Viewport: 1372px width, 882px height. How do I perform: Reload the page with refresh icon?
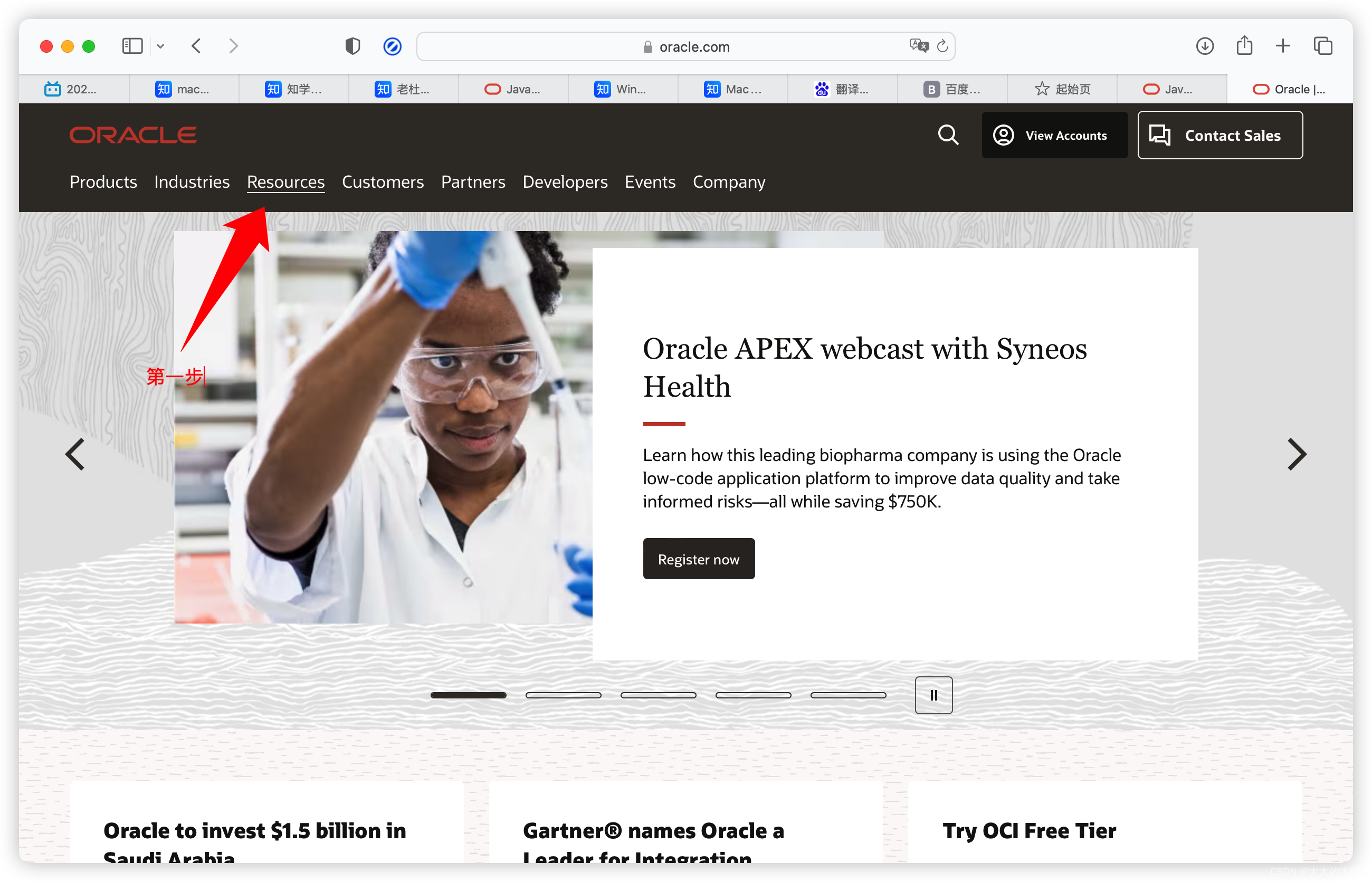[x=942, y=46]
